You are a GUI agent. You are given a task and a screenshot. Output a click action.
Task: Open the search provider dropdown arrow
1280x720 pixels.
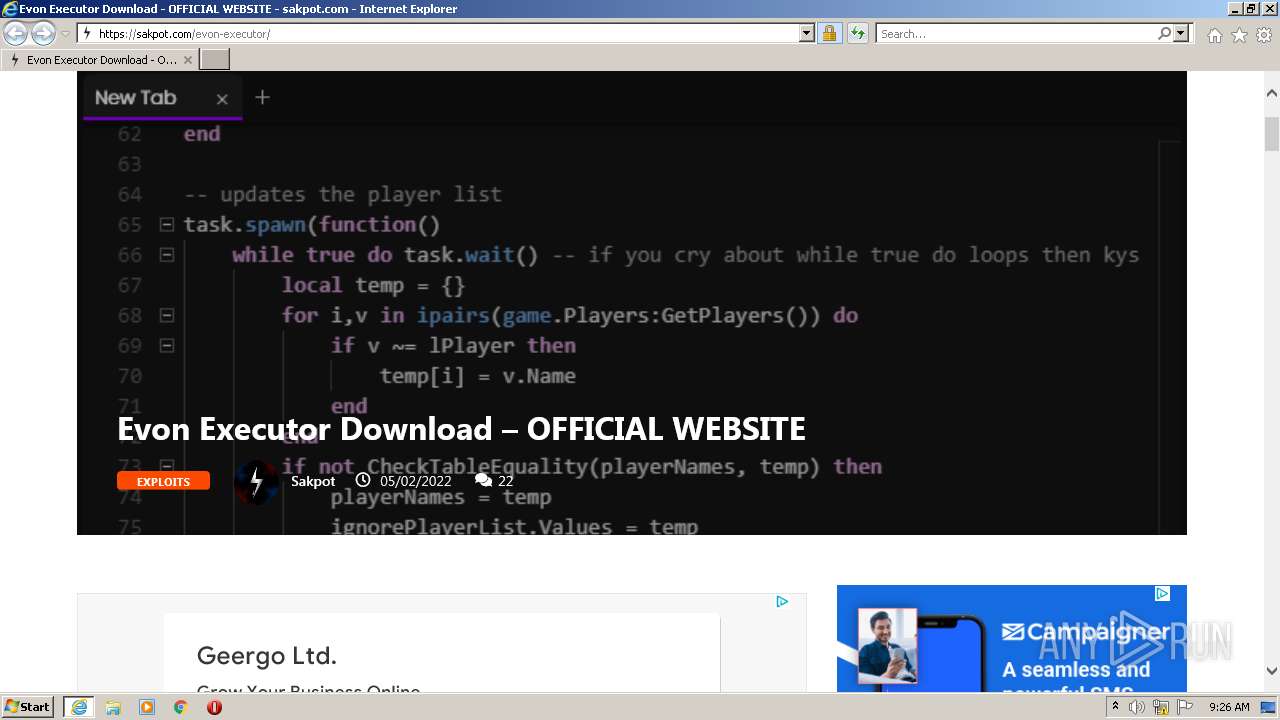1181,34
